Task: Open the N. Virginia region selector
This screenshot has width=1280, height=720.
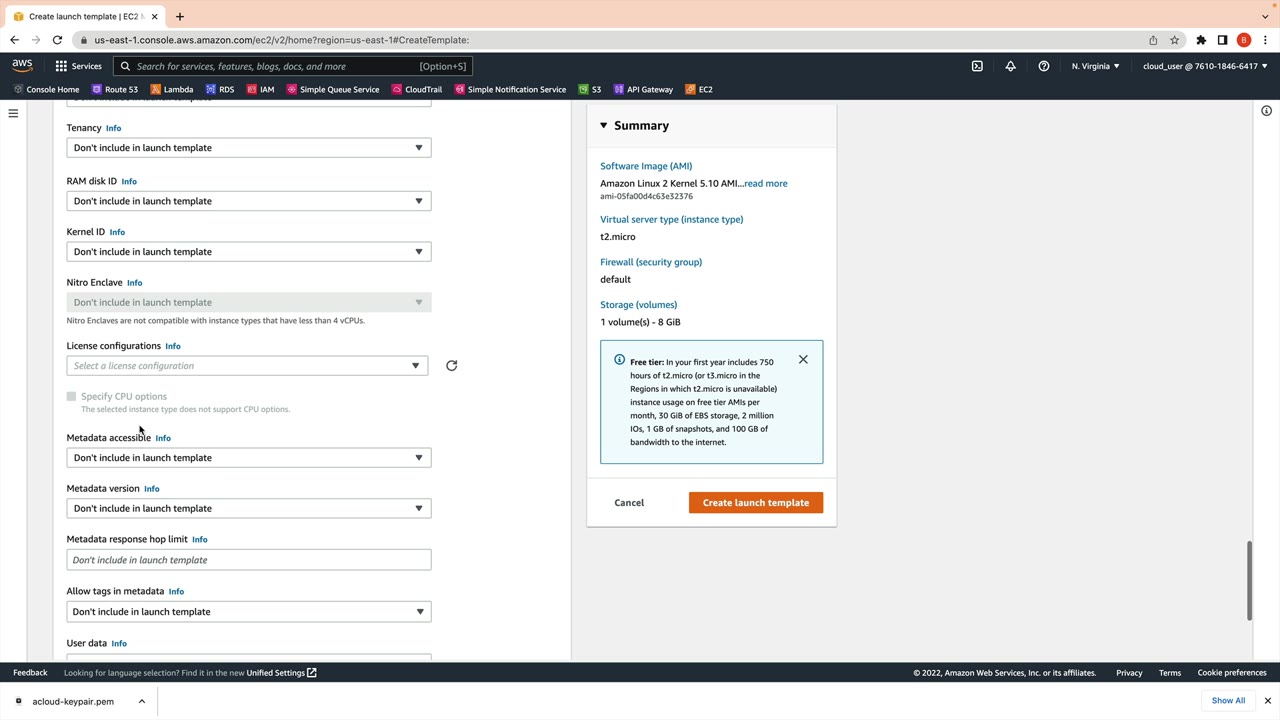Action: 1096,66
